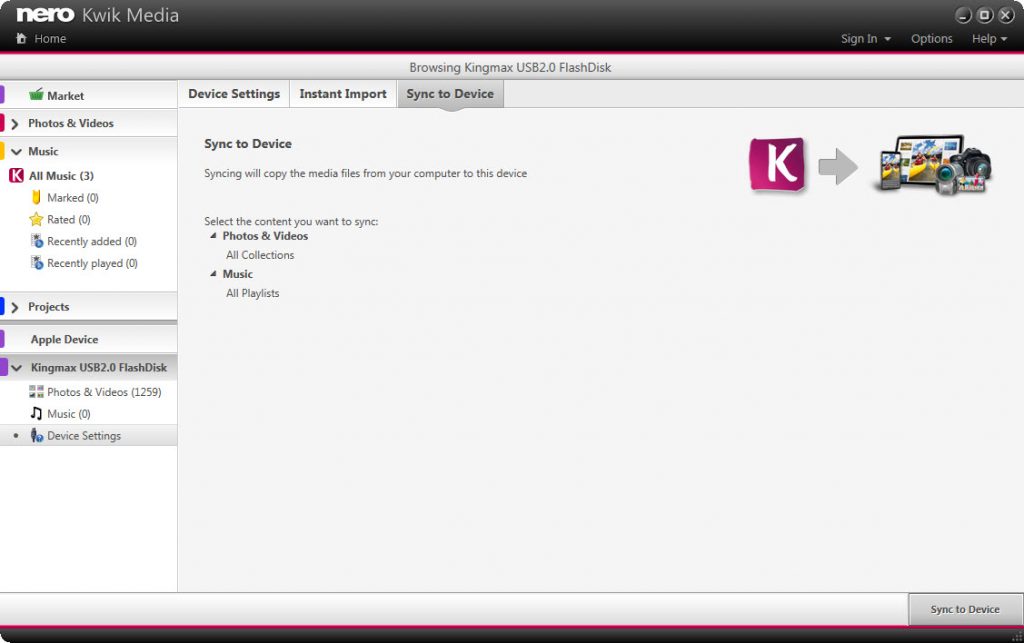The width and height of the screenshot is (1024, 643).
Task: Open the Options menu
Action: point(931,39)
